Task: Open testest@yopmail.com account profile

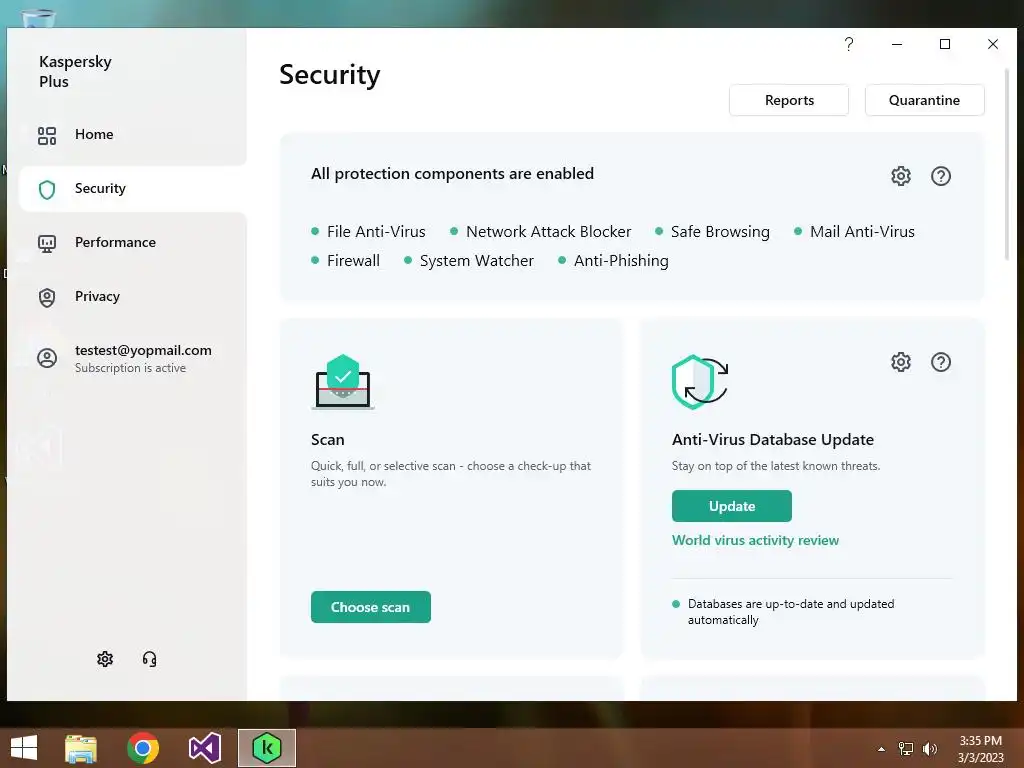Action: click(133, 358)
